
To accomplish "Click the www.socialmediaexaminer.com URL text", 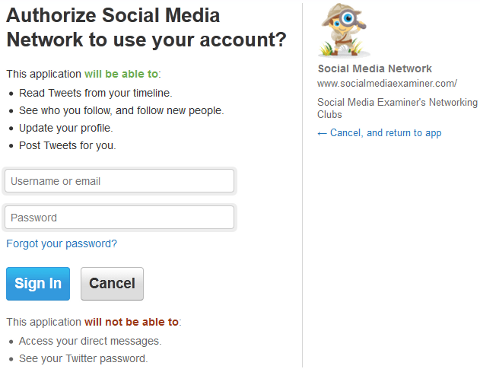I will (x=387, y=83).
